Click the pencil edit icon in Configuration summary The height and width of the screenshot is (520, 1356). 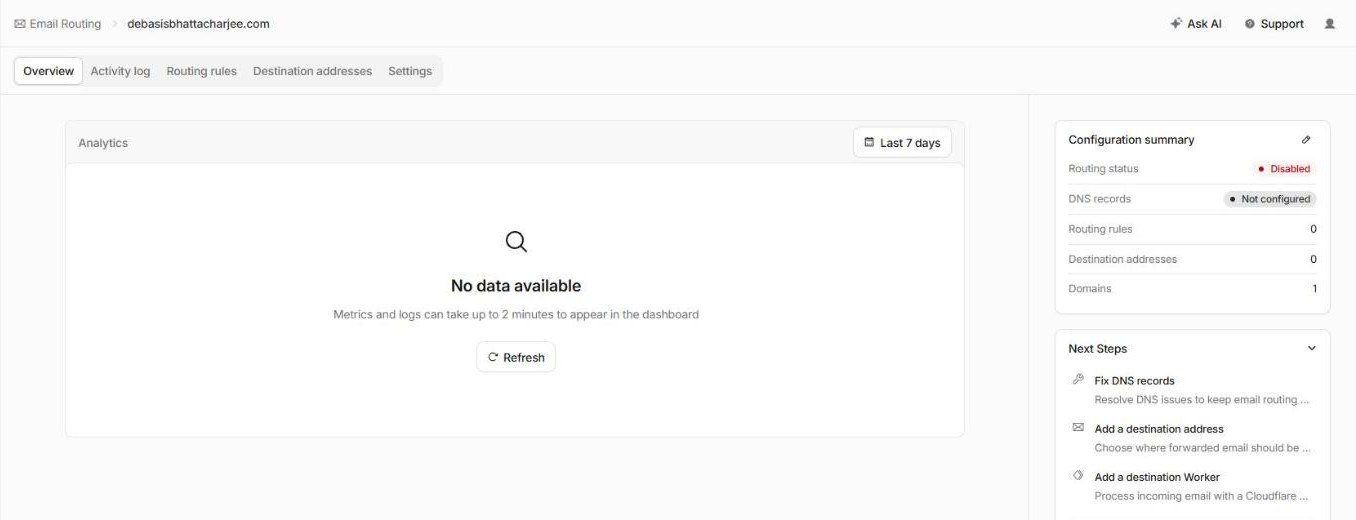1306,140
